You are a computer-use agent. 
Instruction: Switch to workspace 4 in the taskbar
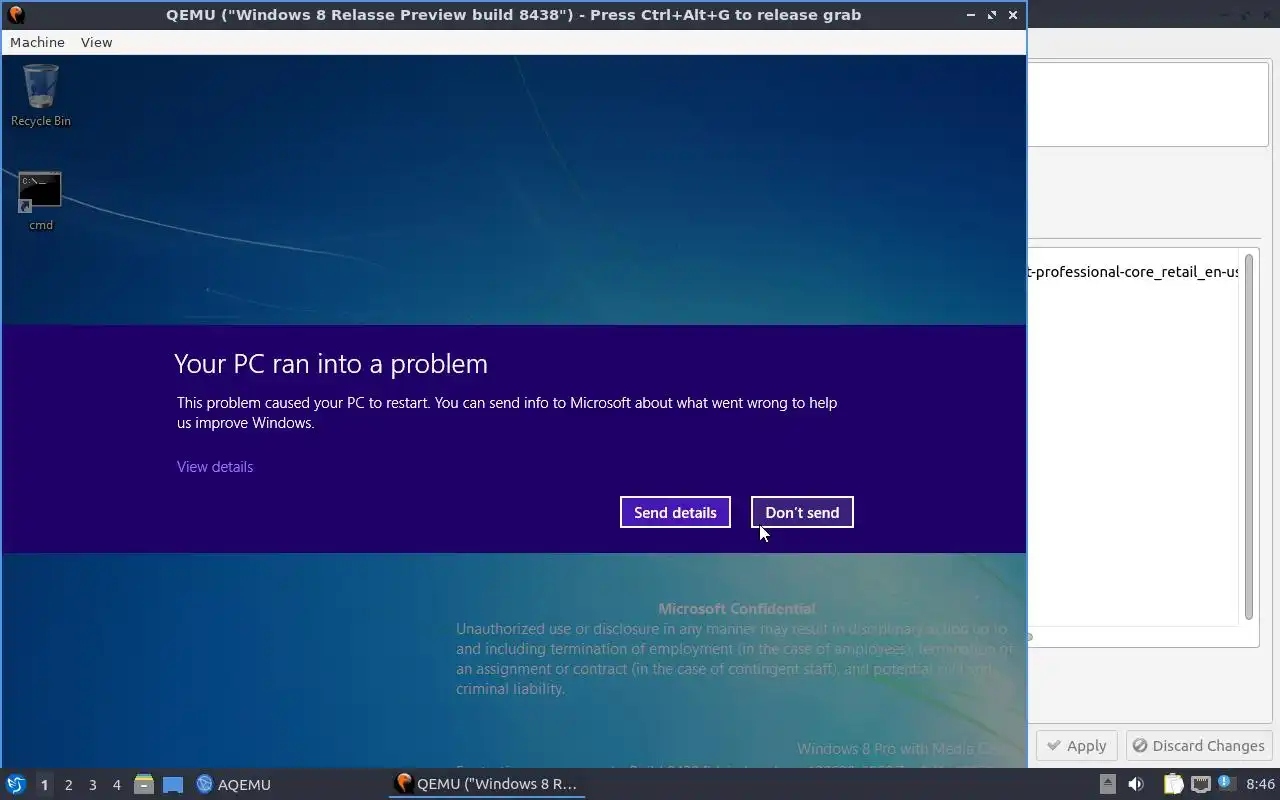click(116, 785)
